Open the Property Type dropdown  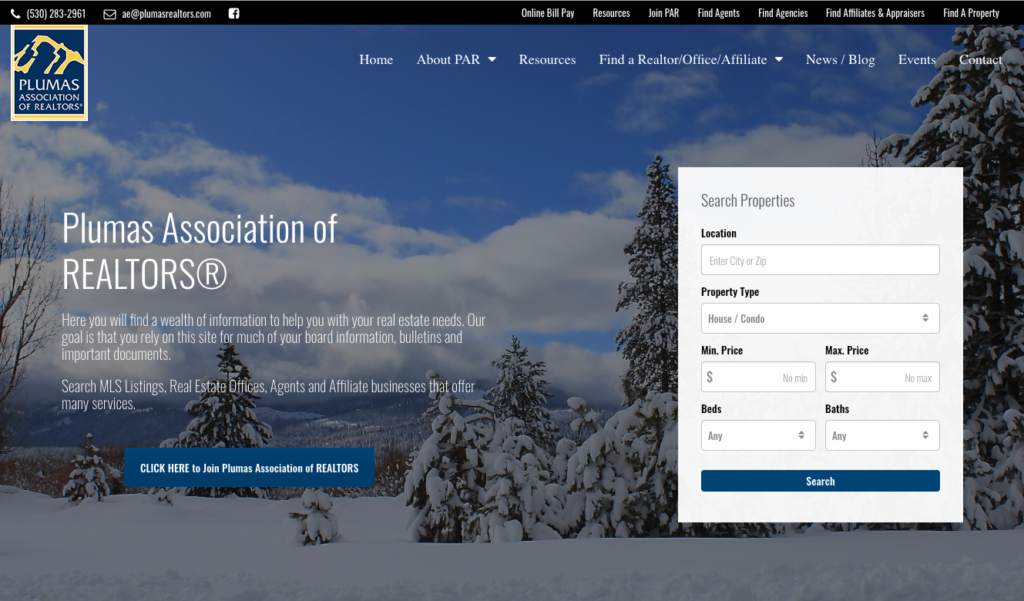(x=820, y=318)
